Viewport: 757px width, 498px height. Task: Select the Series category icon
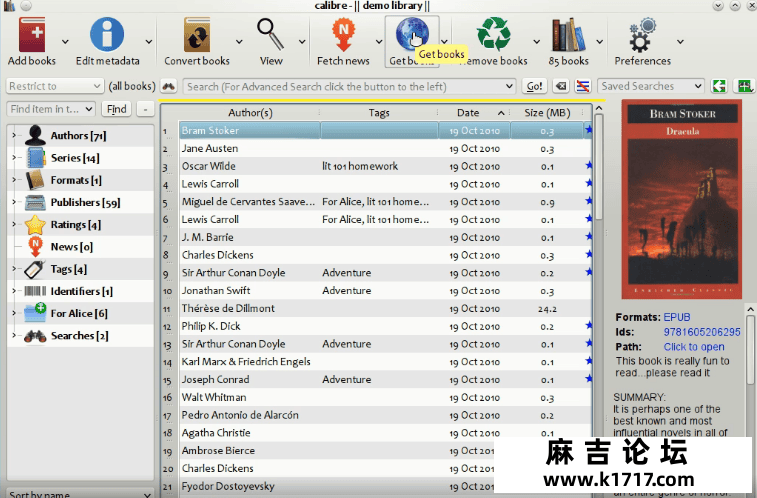click(x=35, y=158)
